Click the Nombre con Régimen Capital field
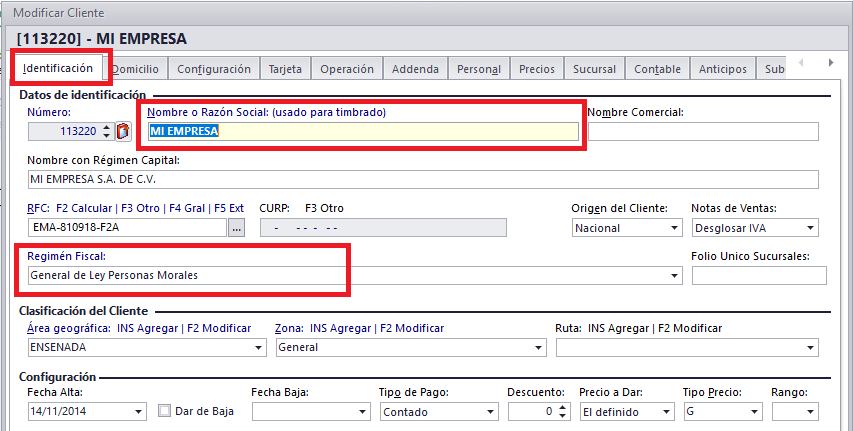This screenshot has height=431, width=853. (x=423, y=180)
